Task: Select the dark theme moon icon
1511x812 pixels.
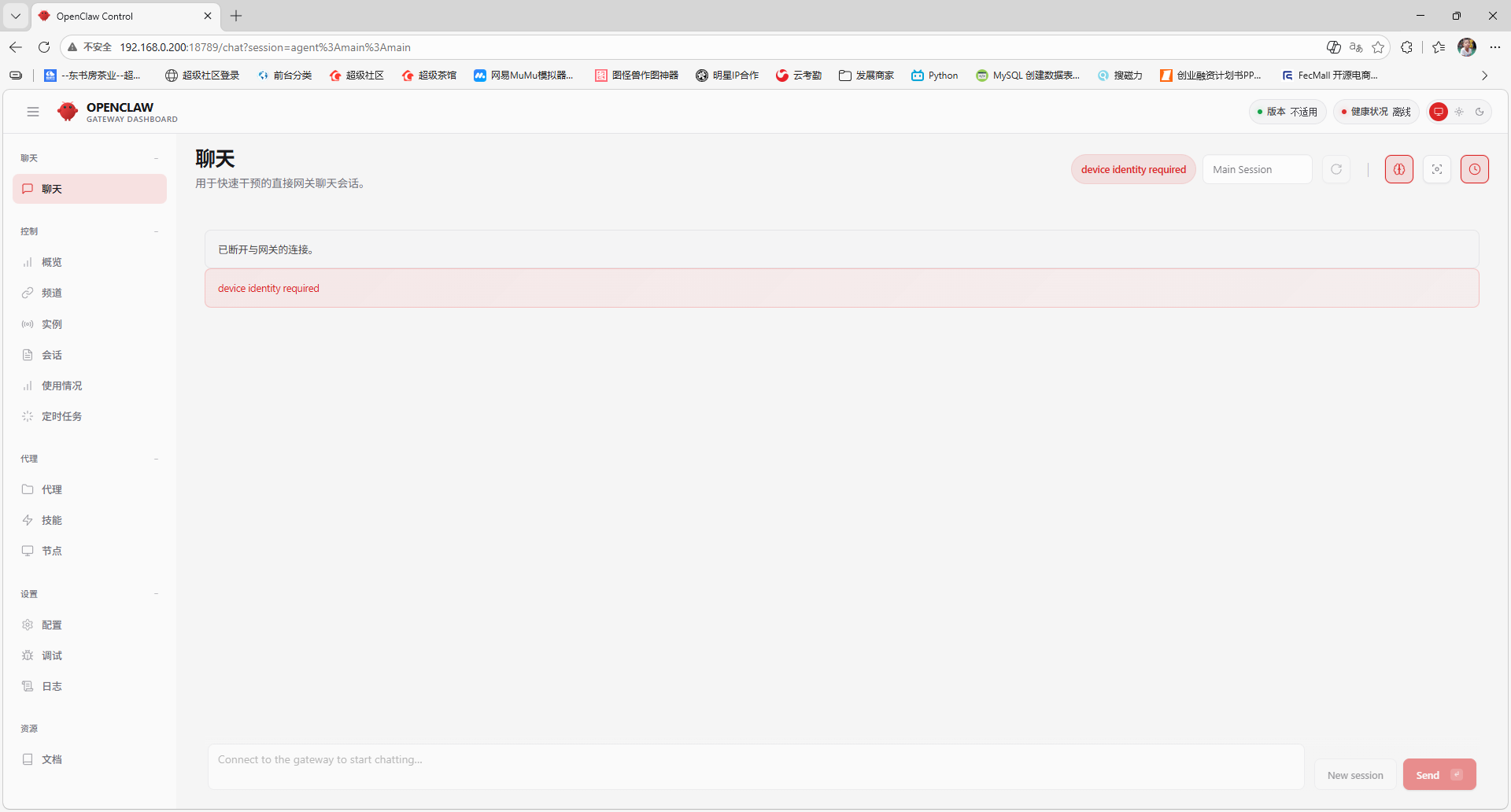Action: [x=1480, y=112]
